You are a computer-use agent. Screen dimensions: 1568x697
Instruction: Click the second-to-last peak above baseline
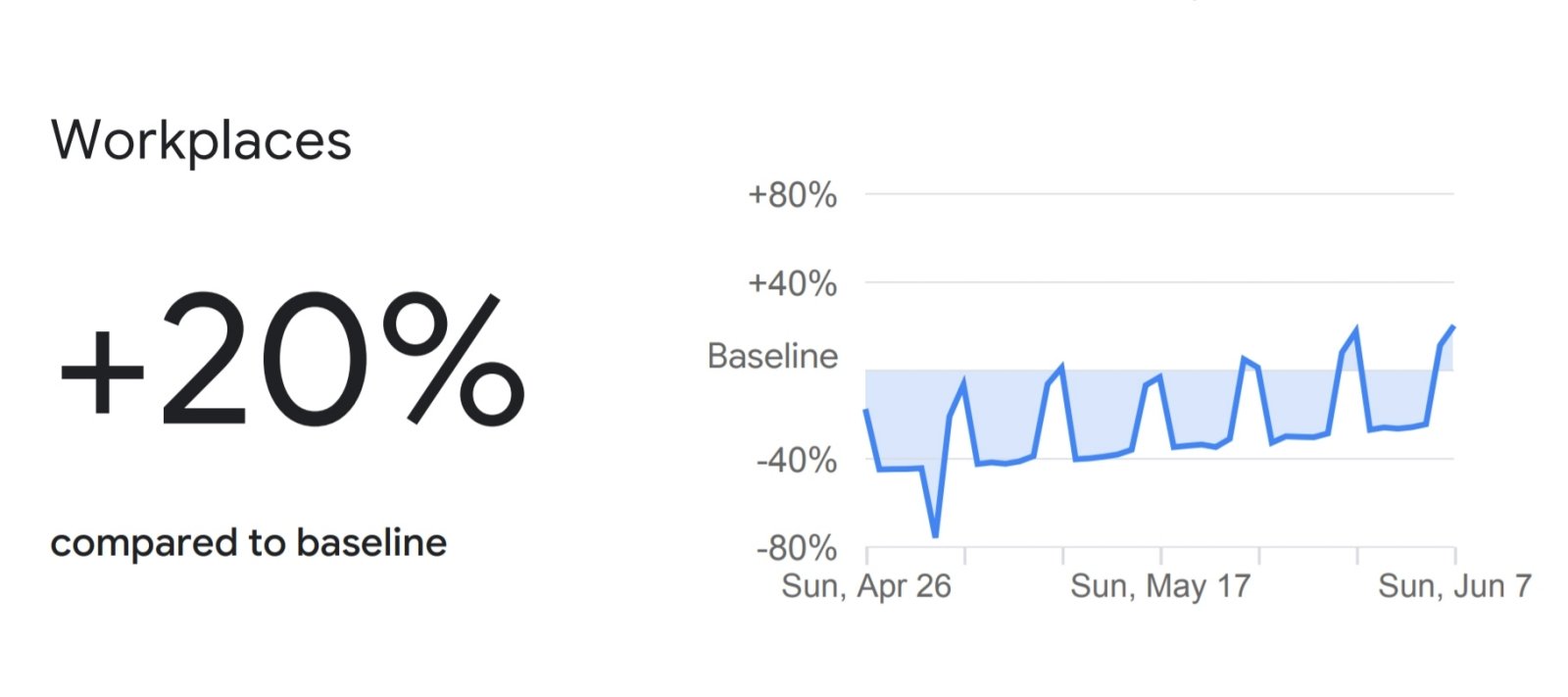click(1356, 330)
